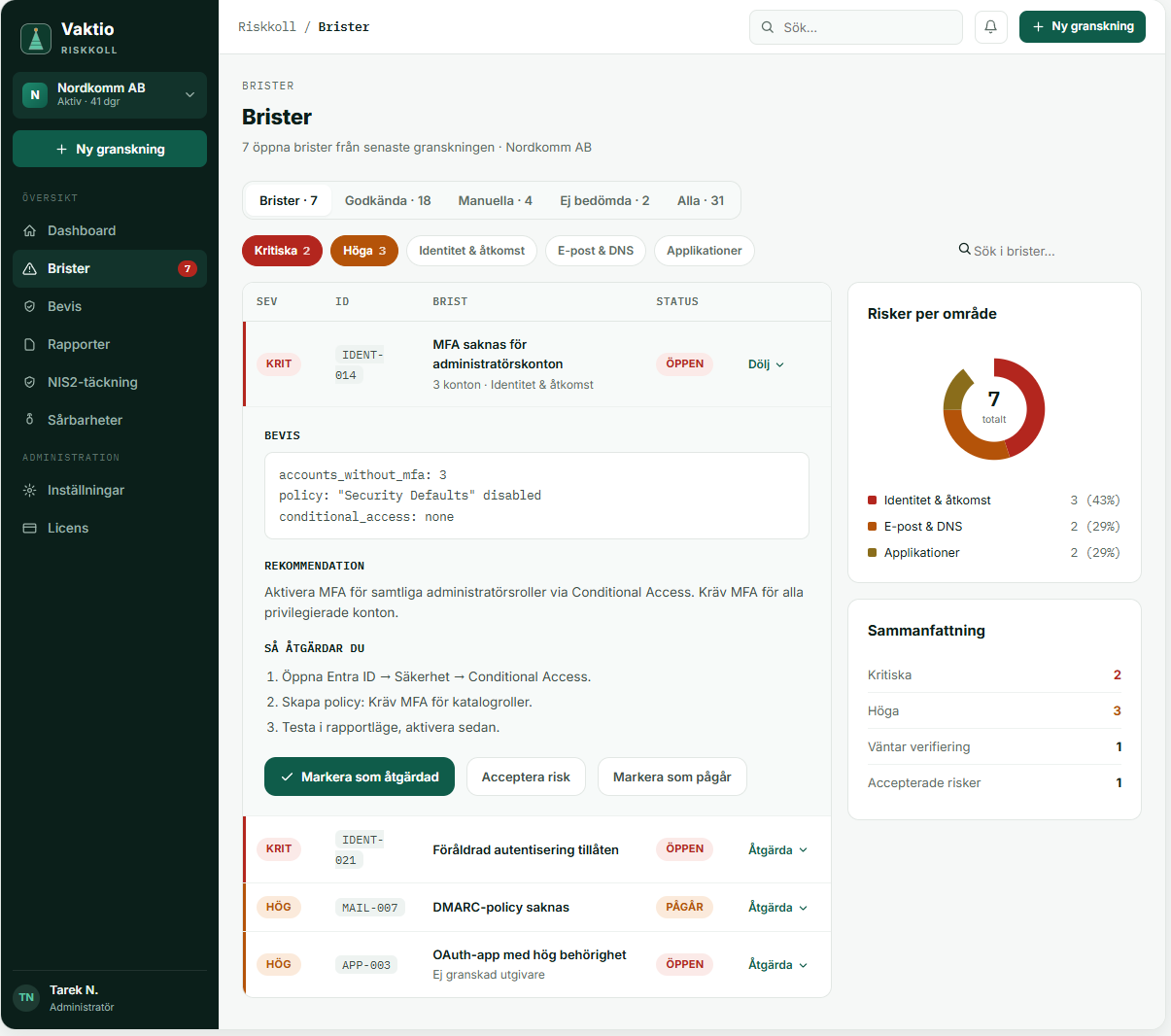The image size is (1171, 1036).
Task: Click the Sårbarheter icon in sidebar
Action: (29, 420)
